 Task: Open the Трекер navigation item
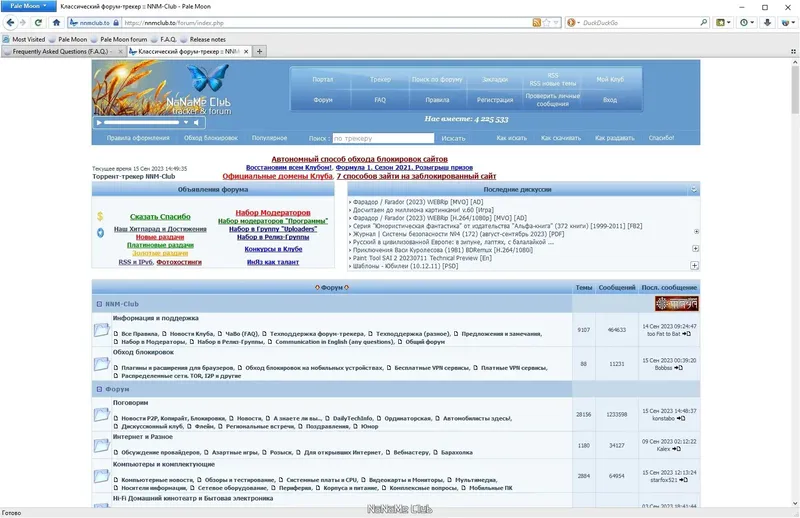point(380,80)
